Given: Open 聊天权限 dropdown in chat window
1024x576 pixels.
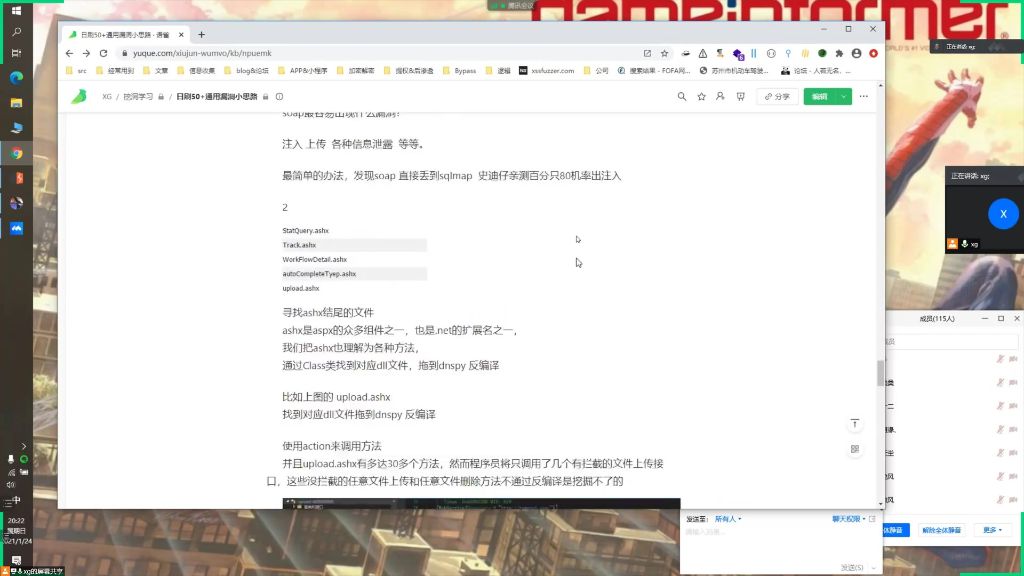Looking at the screenshot, I should [848, 519].
